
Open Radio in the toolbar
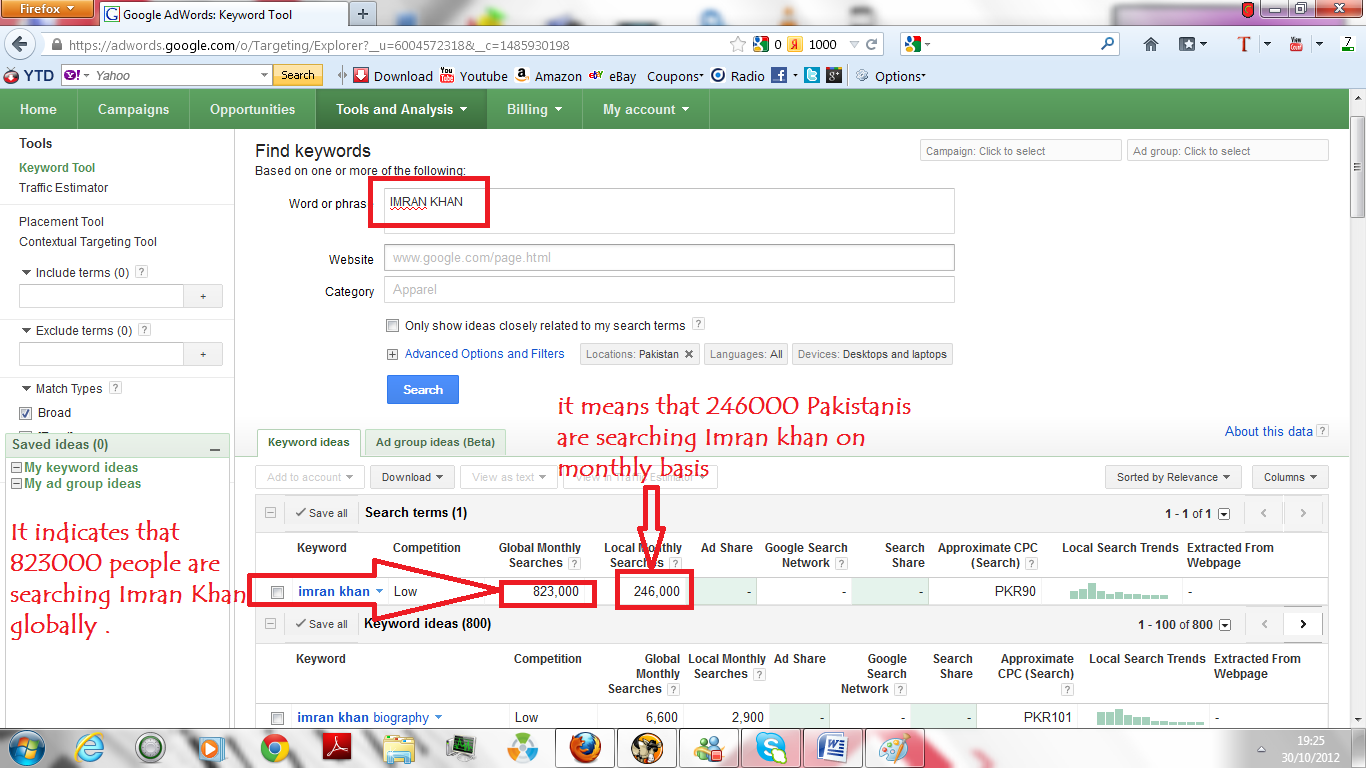click(738, 76)
